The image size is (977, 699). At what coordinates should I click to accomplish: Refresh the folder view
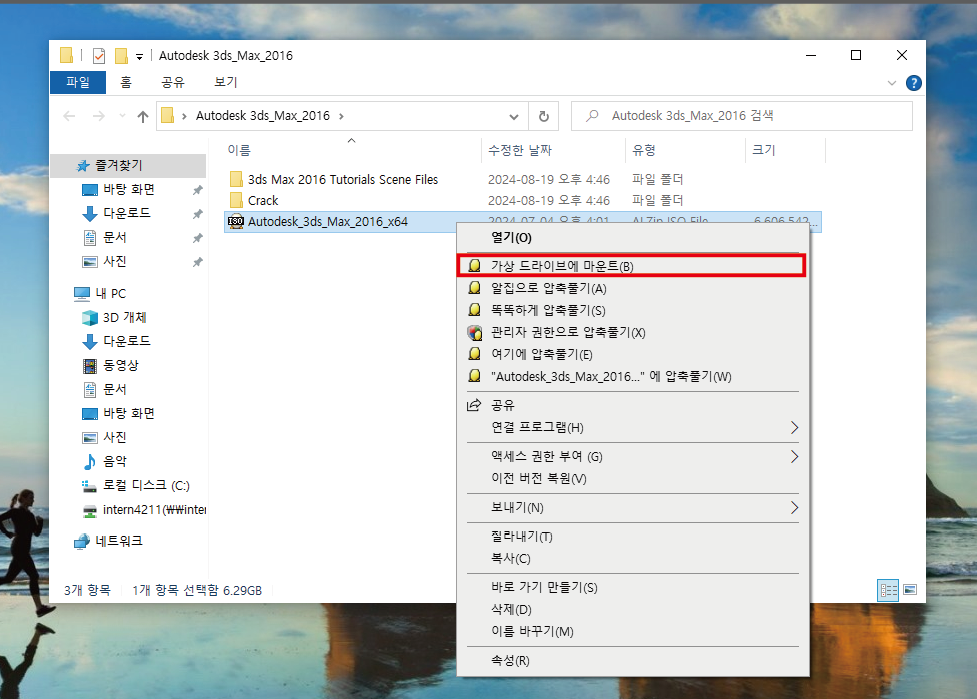[x=543, y=116]
